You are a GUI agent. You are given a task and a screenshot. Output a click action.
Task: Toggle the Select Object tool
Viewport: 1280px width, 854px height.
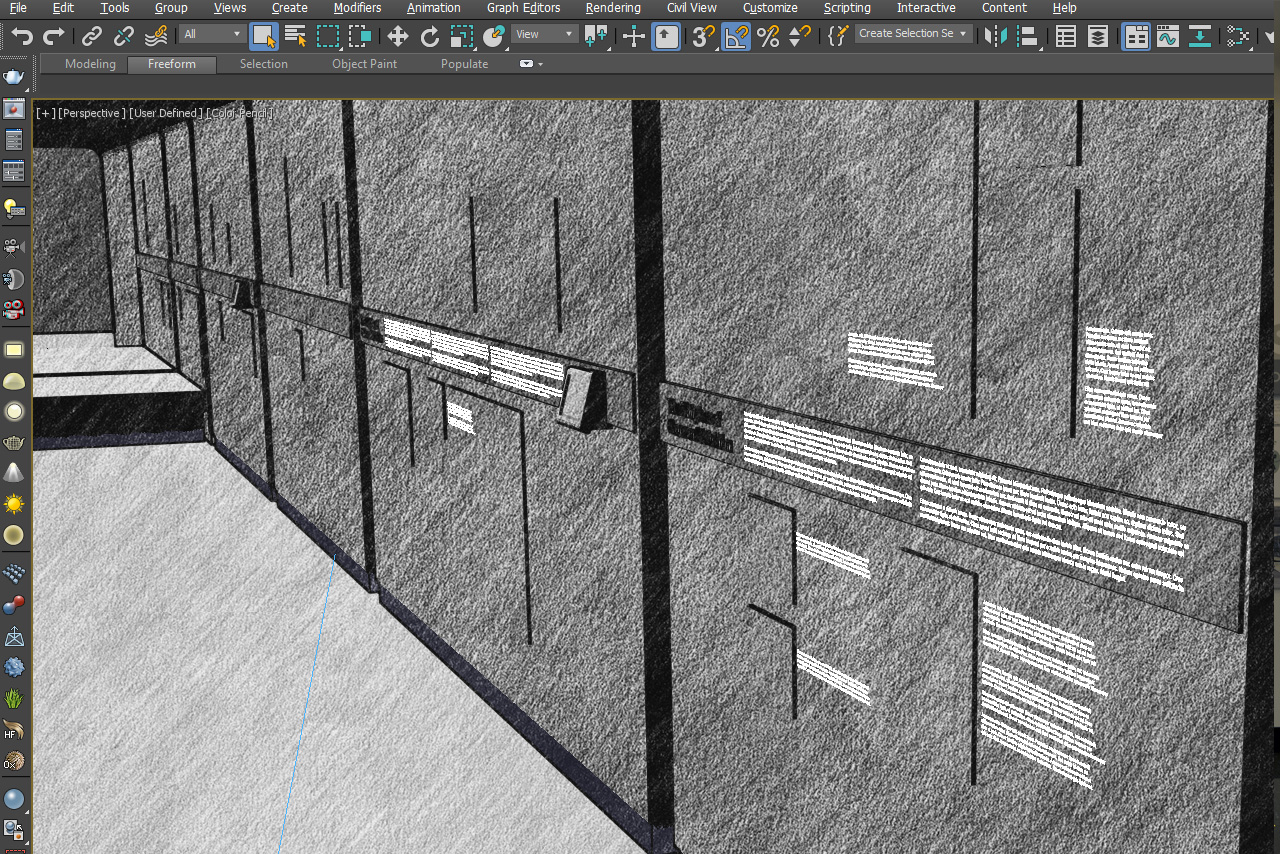click(264, 37)
